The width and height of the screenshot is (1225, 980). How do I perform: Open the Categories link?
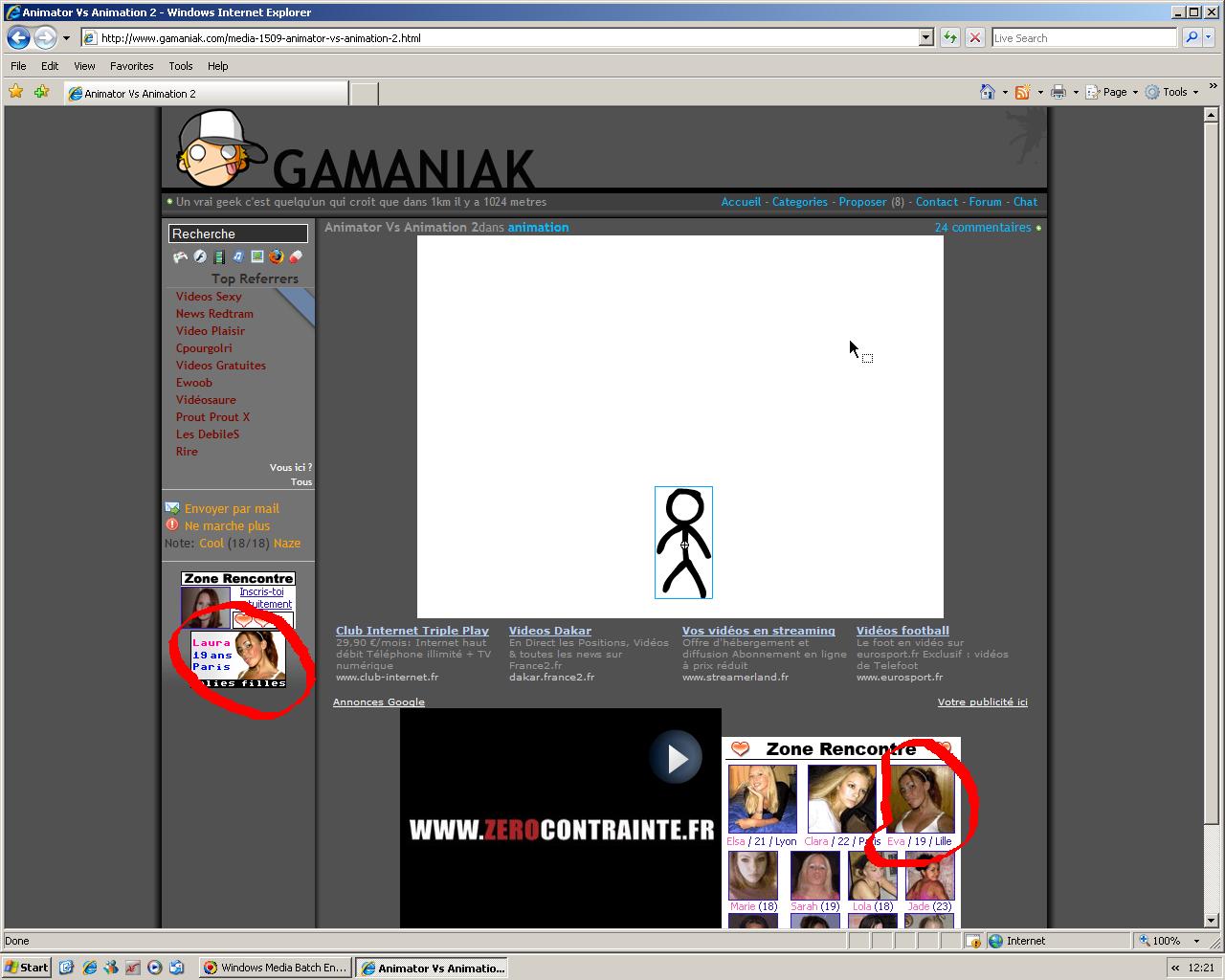[x=799, y=202]
